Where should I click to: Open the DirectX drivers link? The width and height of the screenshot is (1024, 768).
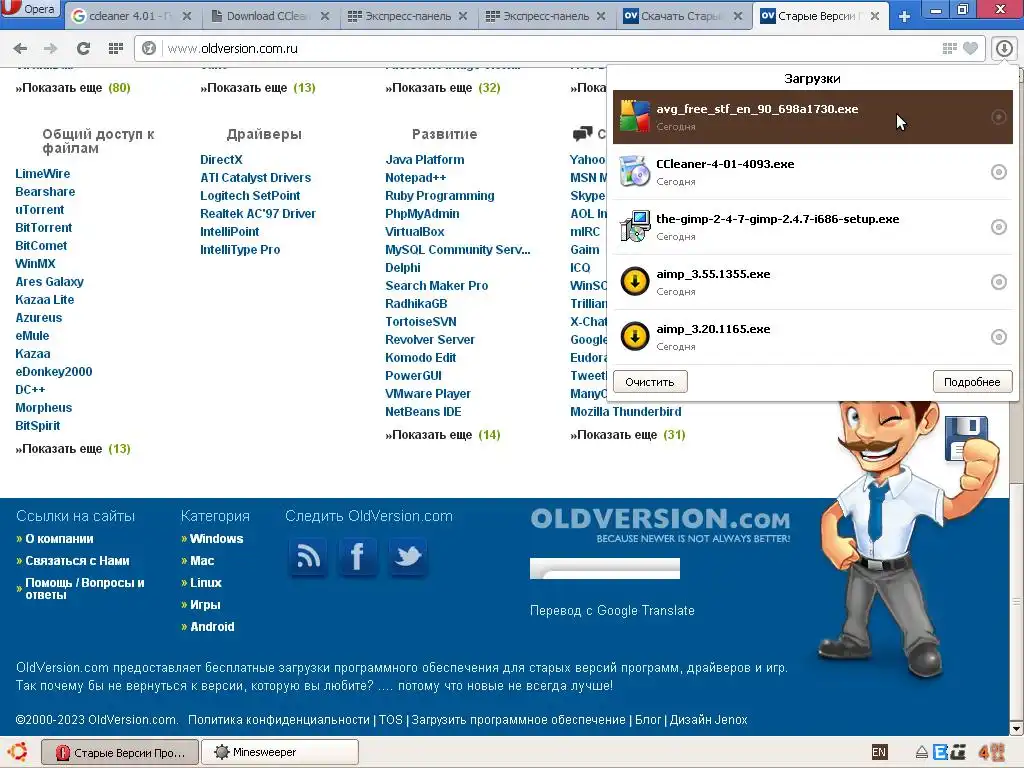point(221,159)
